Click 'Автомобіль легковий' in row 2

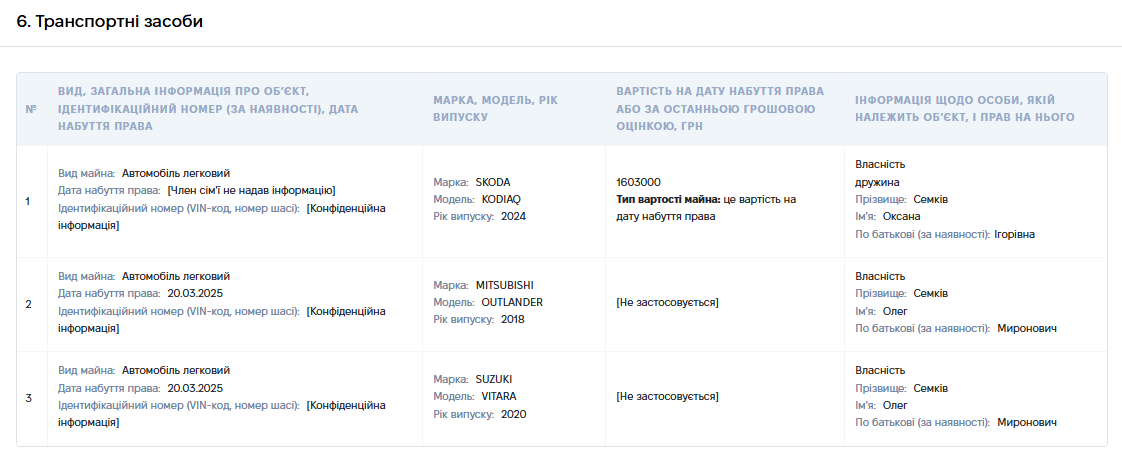click(176, 276)
